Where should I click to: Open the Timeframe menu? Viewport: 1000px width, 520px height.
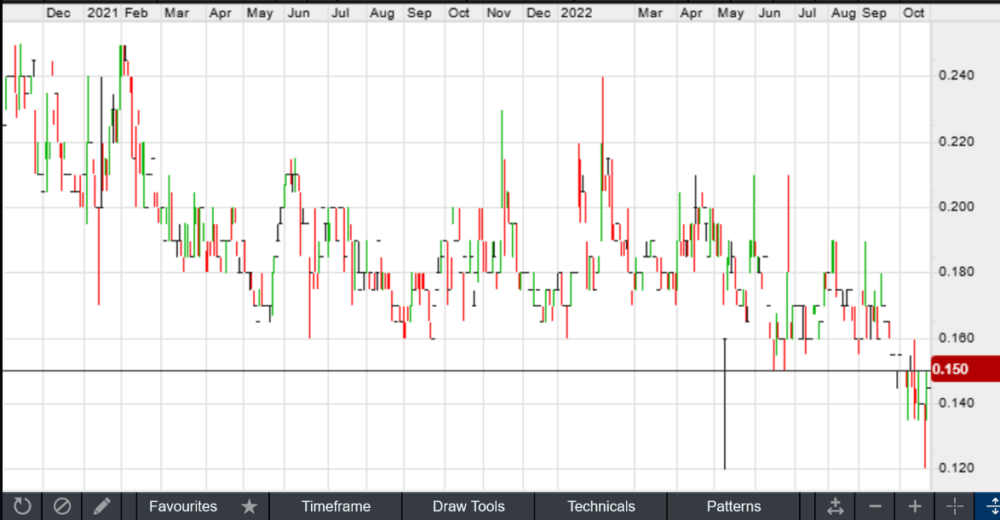(x=335, y=507)
